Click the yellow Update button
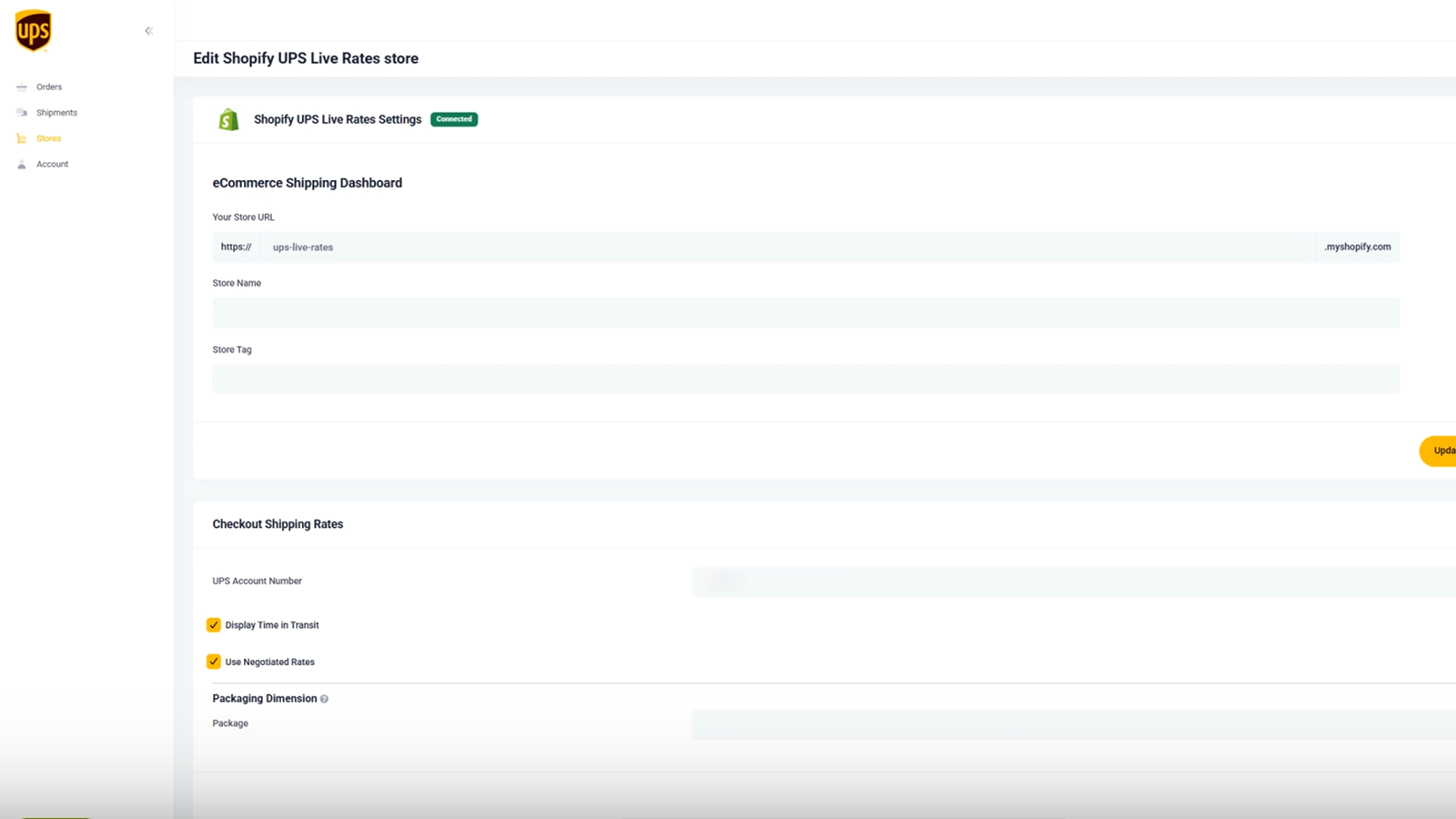Screen dimensions: 1456x819 coord(1438,450)
